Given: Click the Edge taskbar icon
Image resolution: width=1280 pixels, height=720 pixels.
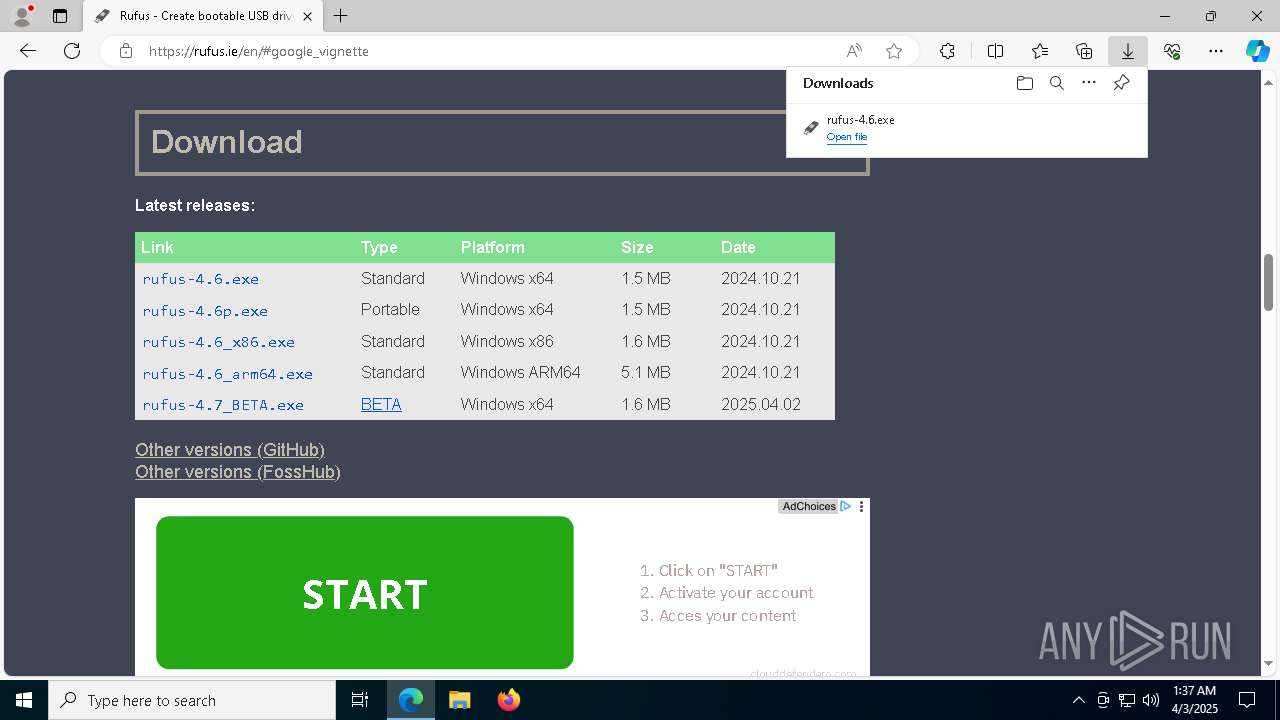Looking at the screenshot, I should coord(411,700).
